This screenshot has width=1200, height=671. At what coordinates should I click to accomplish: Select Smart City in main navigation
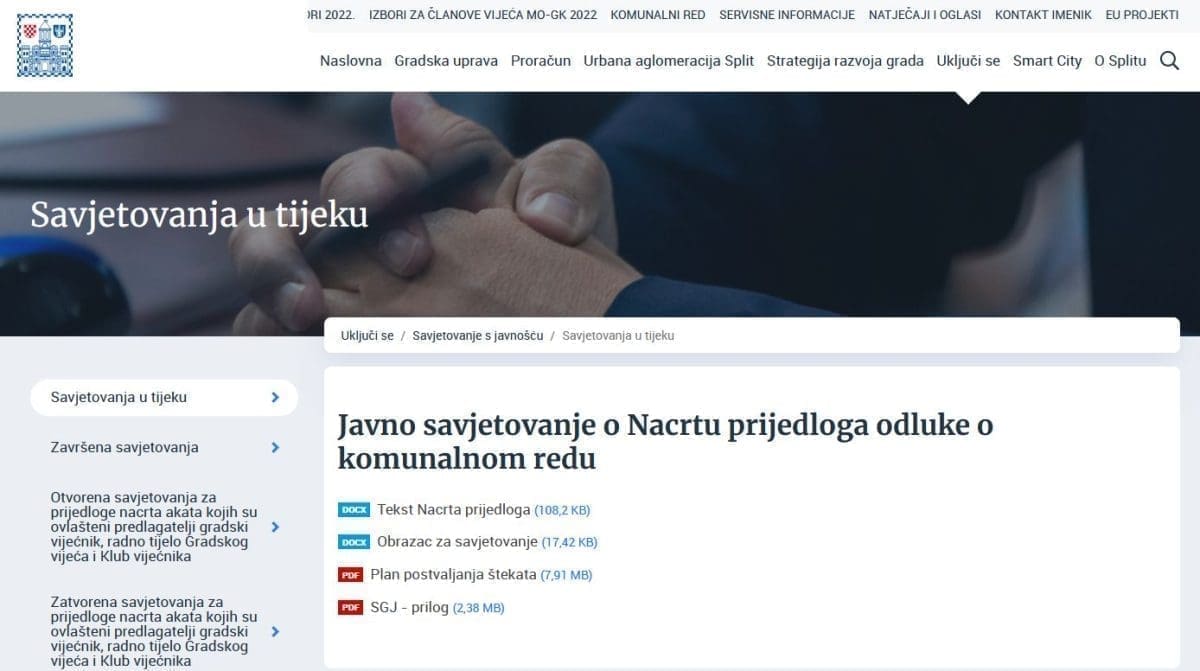[1047, 61]
